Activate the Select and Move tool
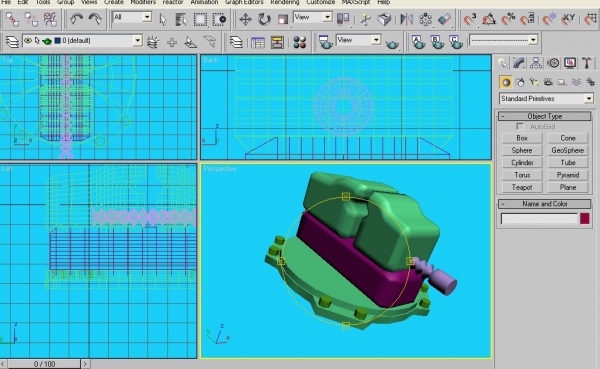The image size is (600, 369). [x=245, y=19]
